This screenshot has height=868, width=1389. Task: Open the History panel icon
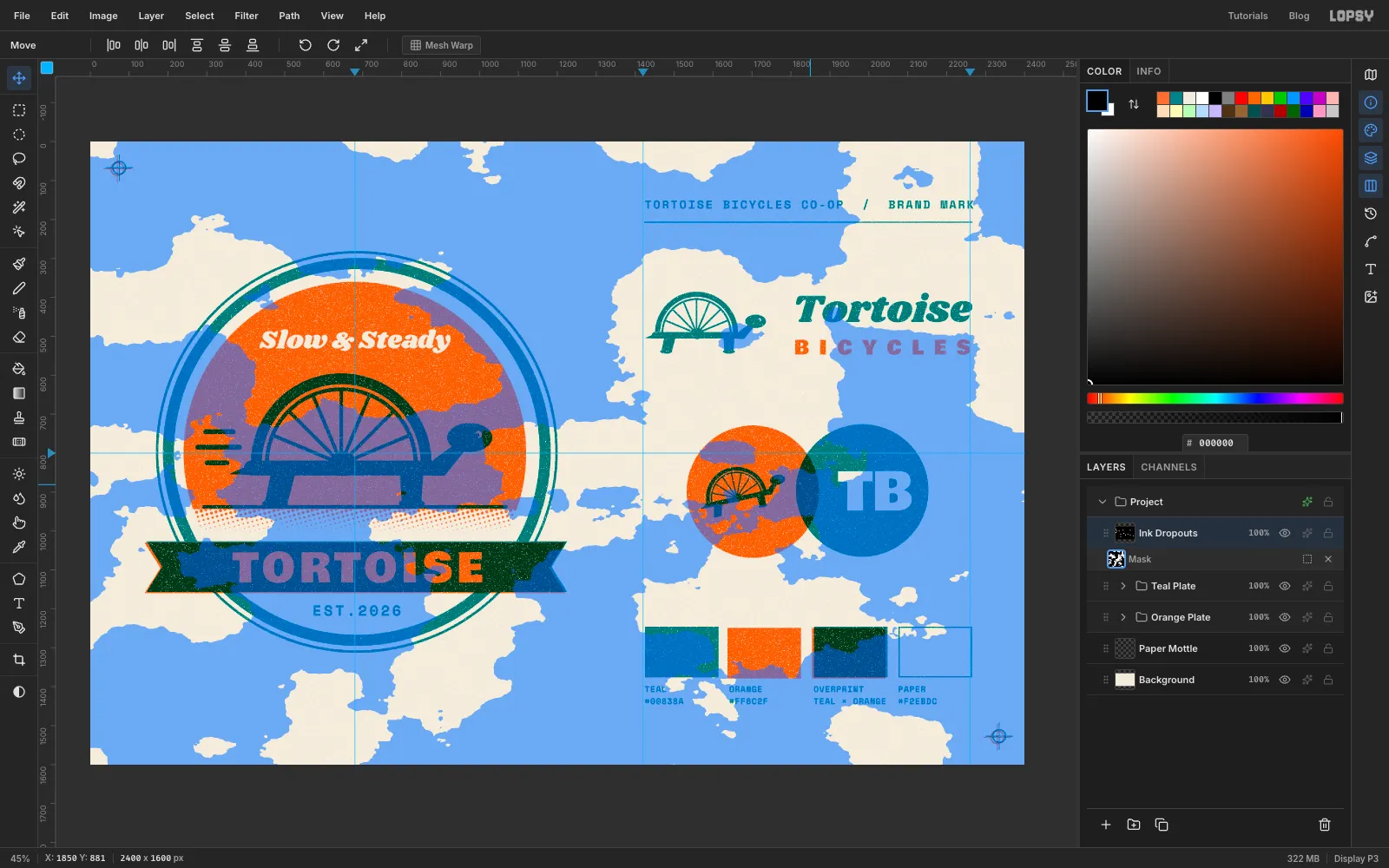coord(1371,214)
